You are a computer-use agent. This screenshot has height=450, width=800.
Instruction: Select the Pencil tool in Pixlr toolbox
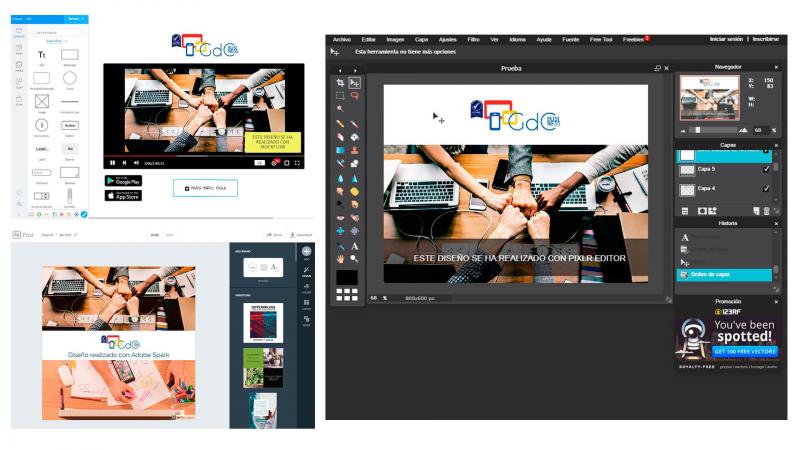[x=340, y=123]
